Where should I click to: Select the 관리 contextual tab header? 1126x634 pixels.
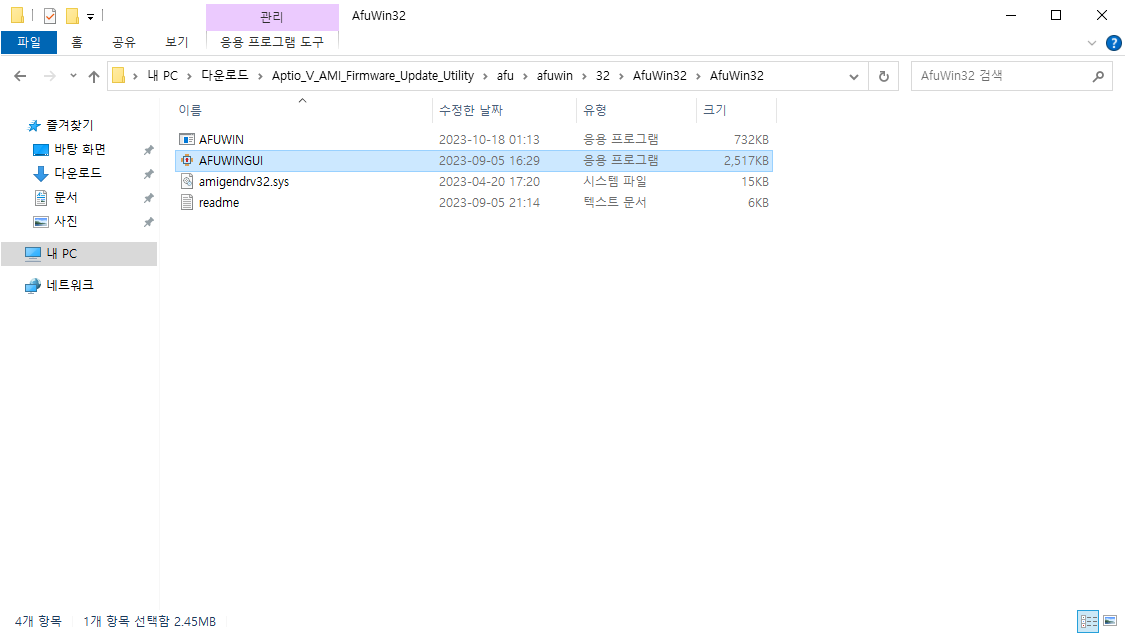tap(272, 17)
